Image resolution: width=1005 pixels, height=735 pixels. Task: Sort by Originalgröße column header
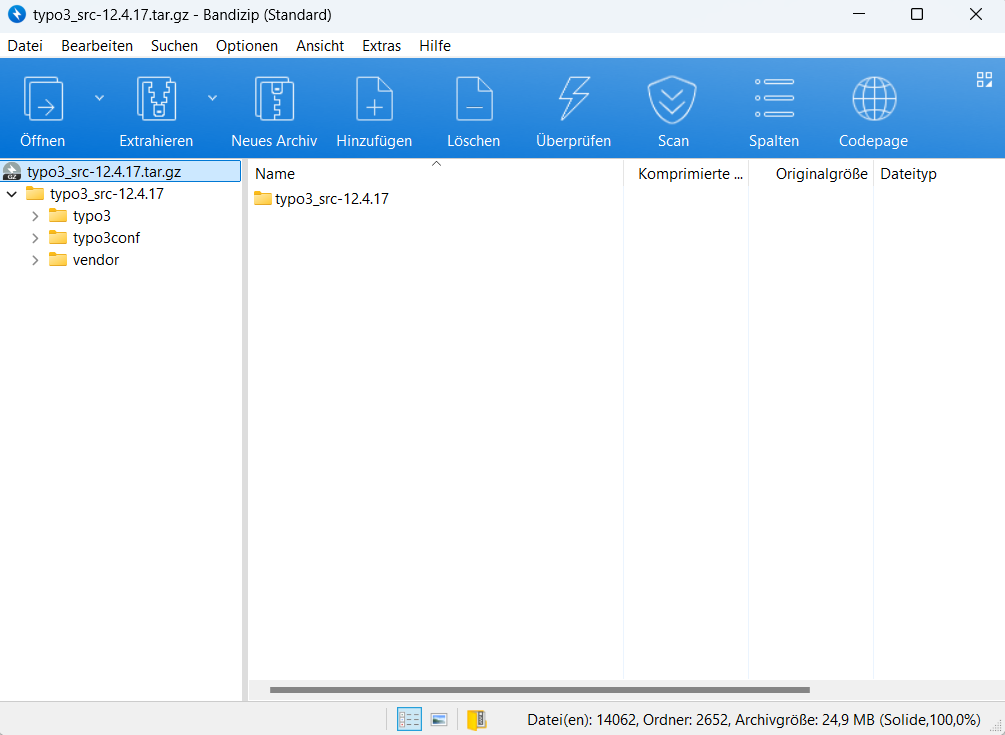click(811, 174)
